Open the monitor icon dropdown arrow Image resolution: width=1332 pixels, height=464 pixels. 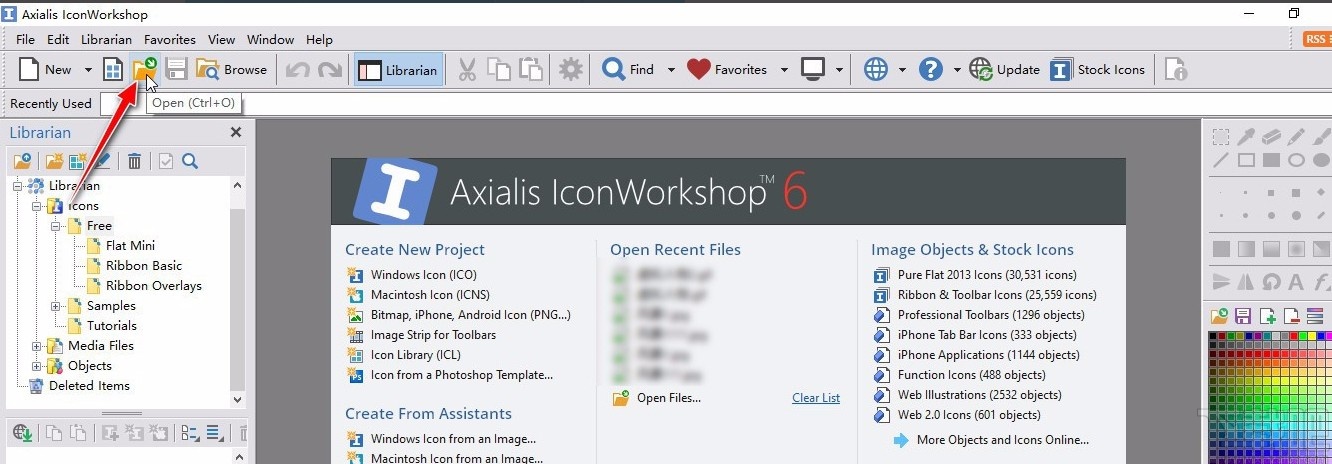(x=840, y=70)
